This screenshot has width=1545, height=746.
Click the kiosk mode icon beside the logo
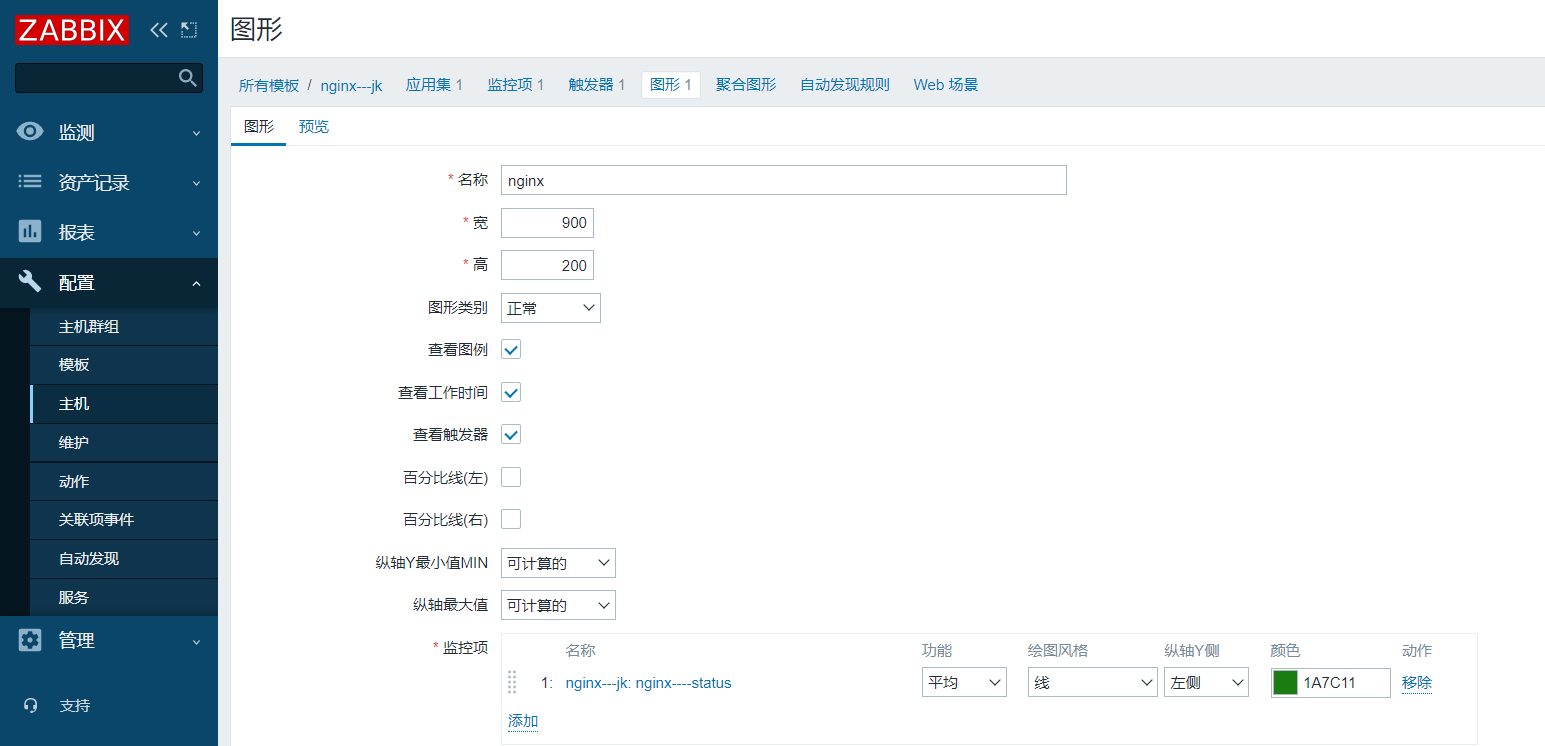189,30
